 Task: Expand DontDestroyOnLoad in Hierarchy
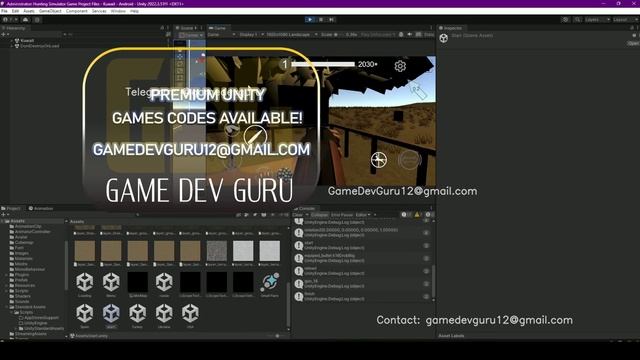click(11, 46)
